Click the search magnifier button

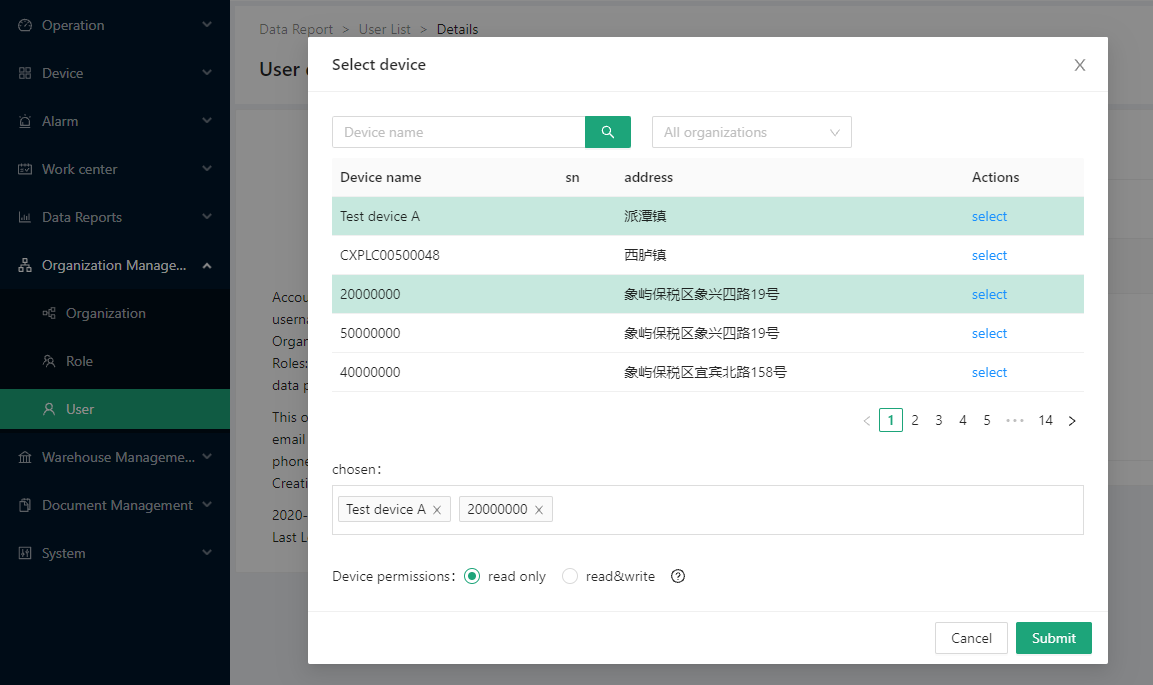607,132
